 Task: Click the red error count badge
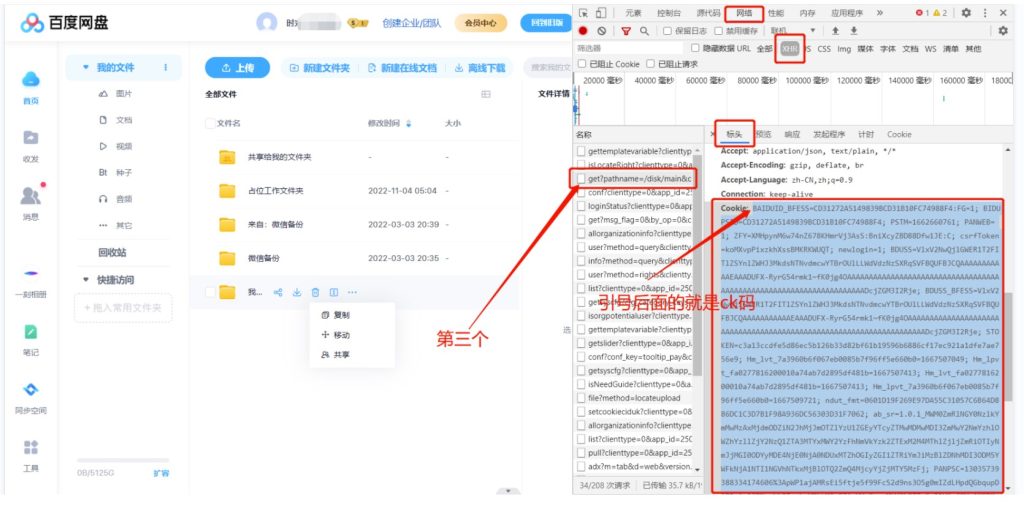921,12
